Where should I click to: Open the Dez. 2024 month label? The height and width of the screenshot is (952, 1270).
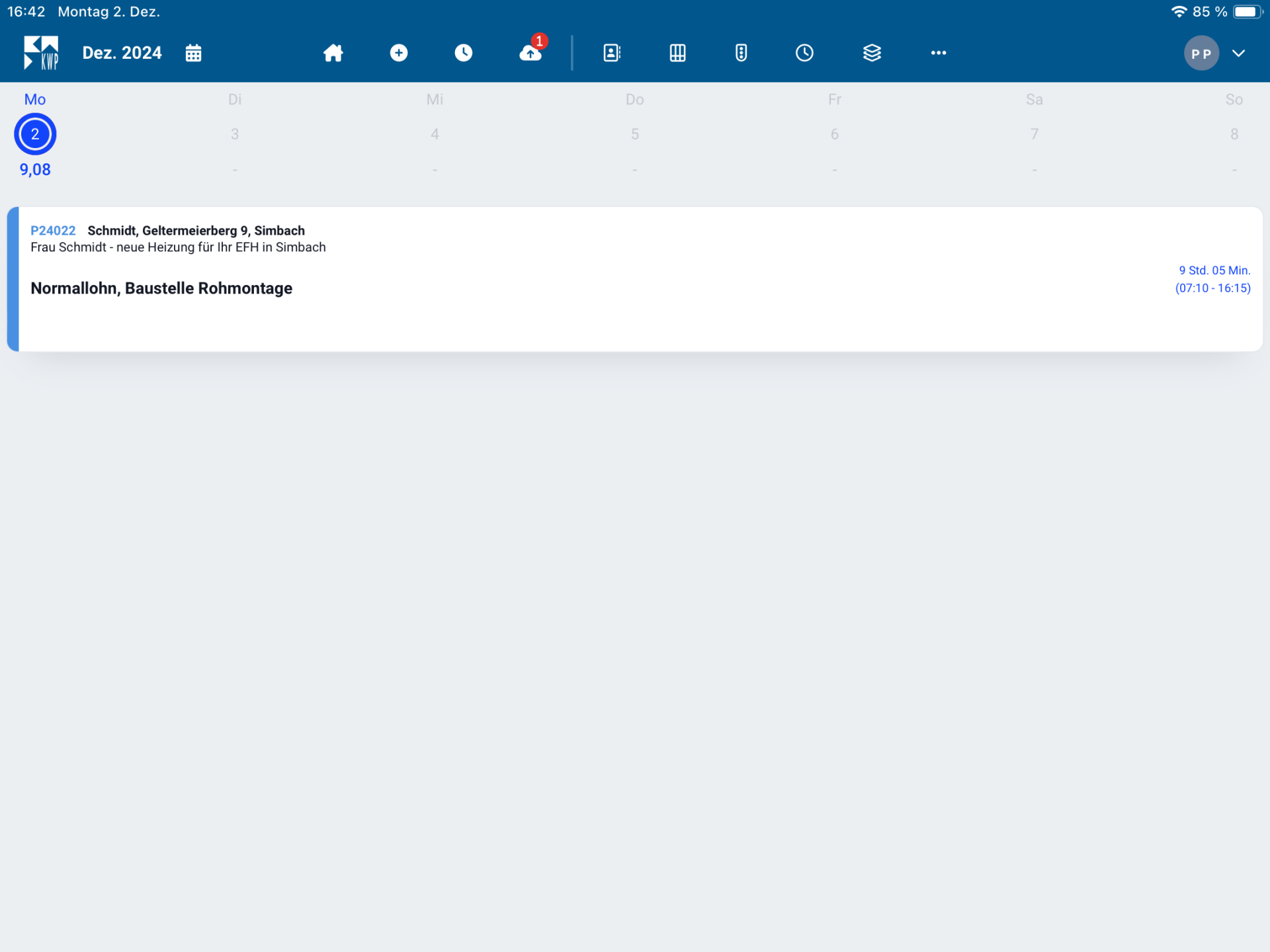click(x=122, y=53)
